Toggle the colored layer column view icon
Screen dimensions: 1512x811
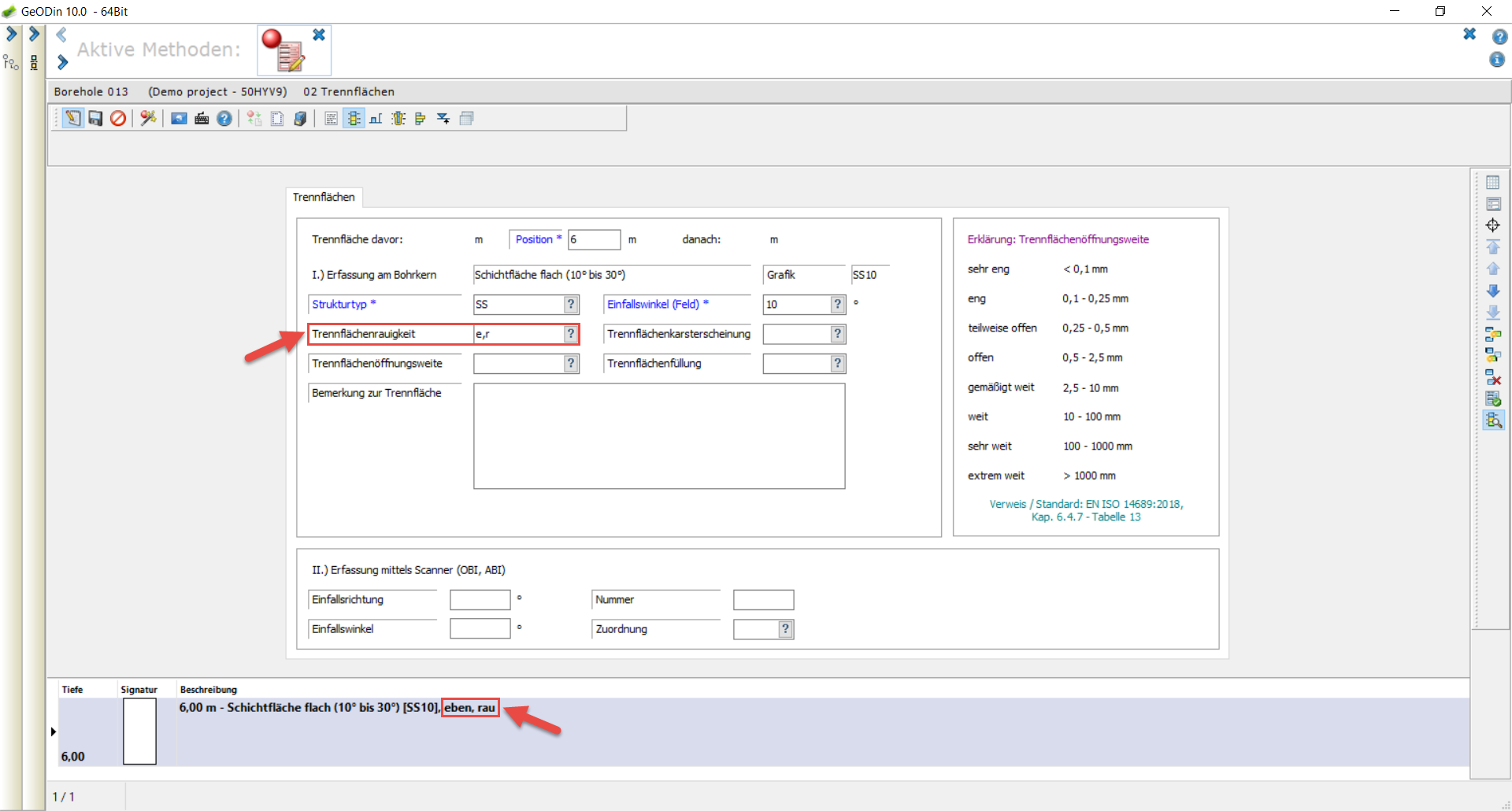(354, 118)
